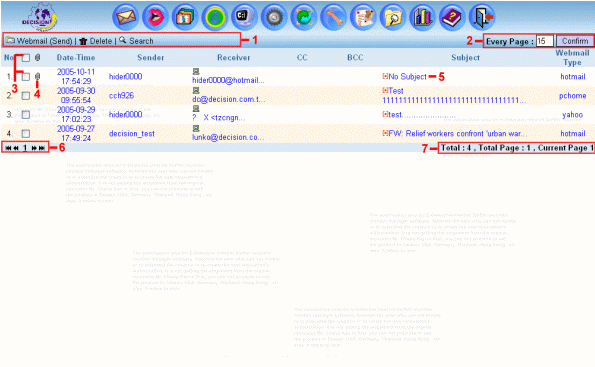
Task: Click date 2005-09-29 17:02:23
Action: pos(76,114)
